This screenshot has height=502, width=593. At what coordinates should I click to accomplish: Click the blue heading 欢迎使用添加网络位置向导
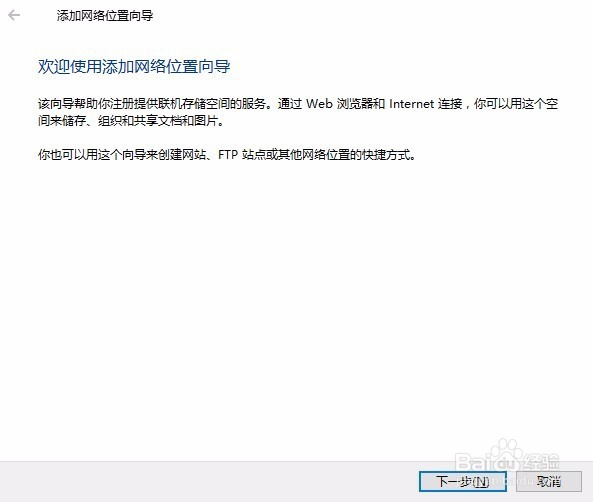click(134, 67)
